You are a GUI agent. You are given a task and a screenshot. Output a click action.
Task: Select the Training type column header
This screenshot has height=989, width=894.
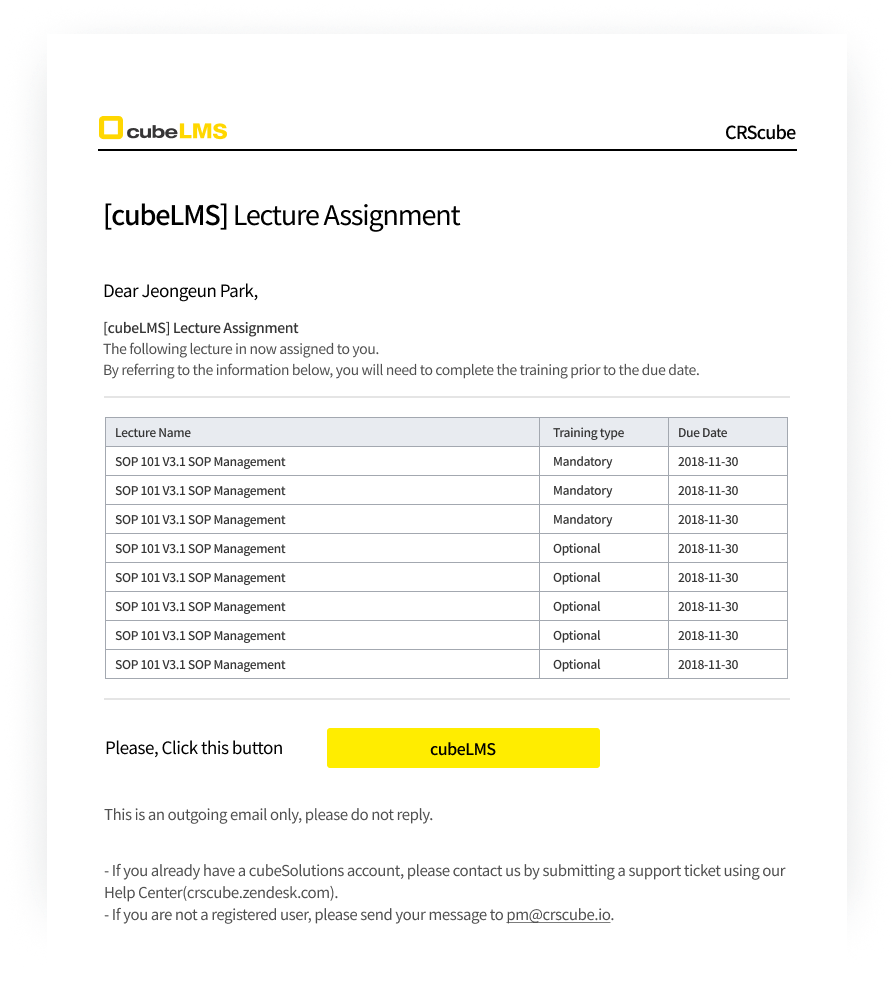588,433
